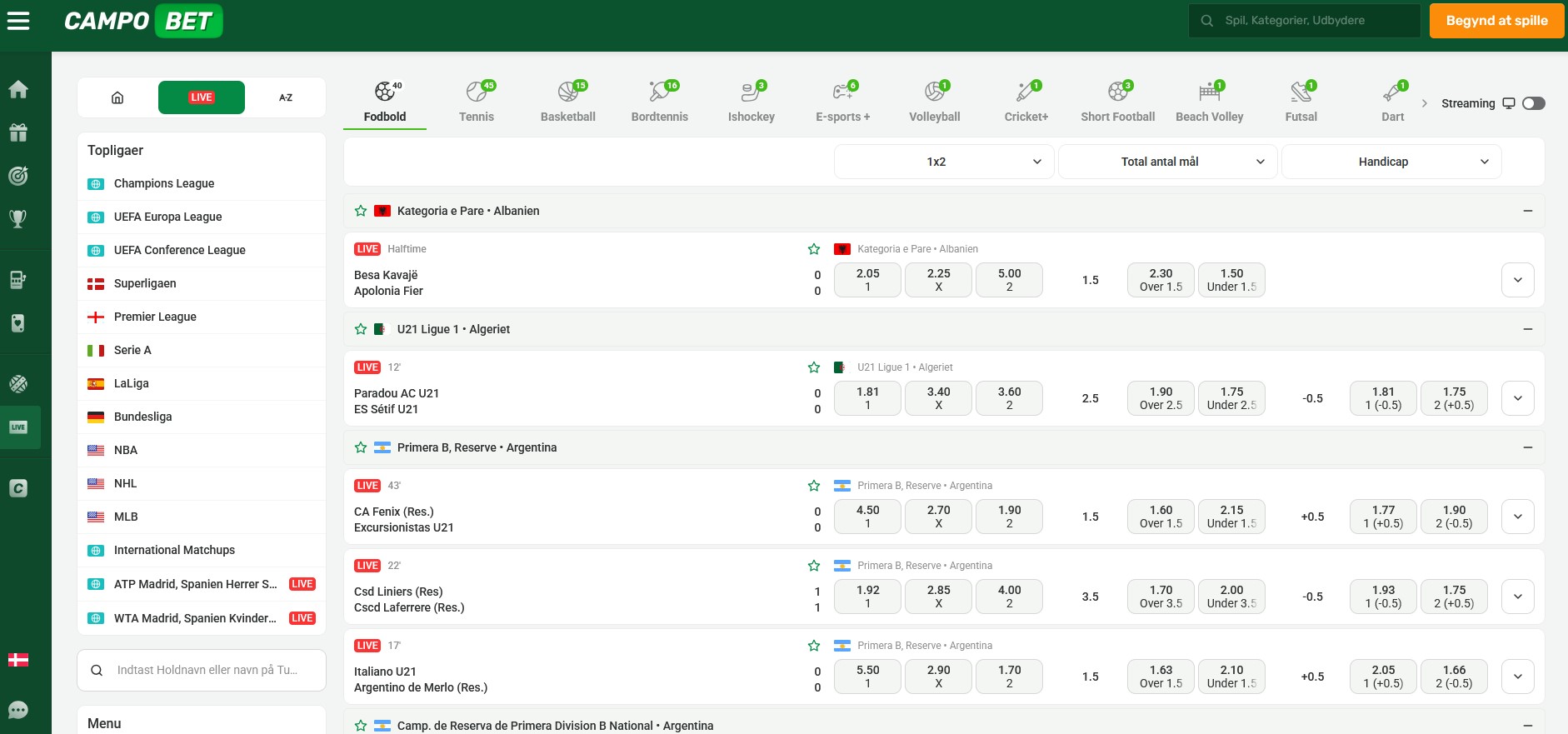
Task: Click the CampoBet logo
Action: tap(143, 21)
